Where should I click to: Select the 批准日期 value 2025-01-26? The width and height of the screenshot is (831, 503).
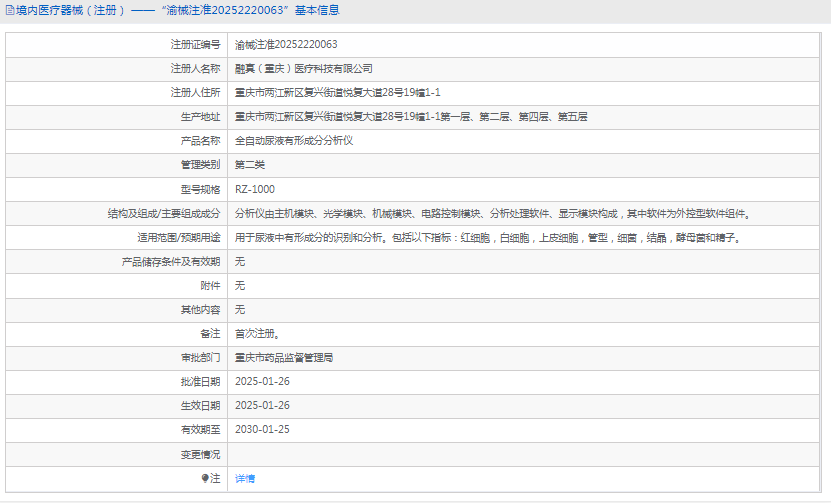pos(262,382)
